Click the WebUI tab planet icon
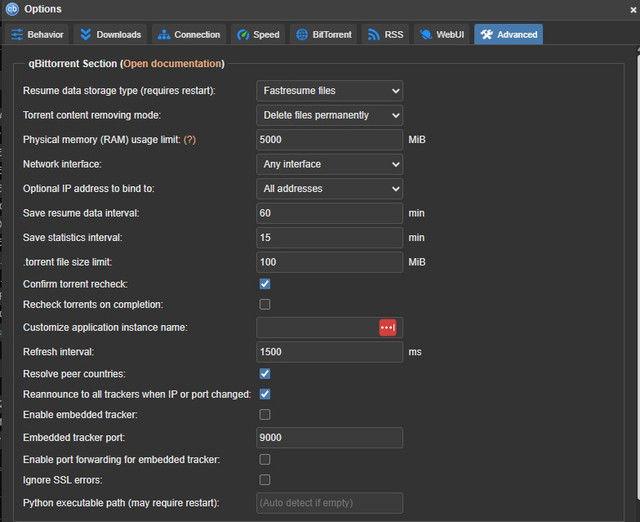 426,35
